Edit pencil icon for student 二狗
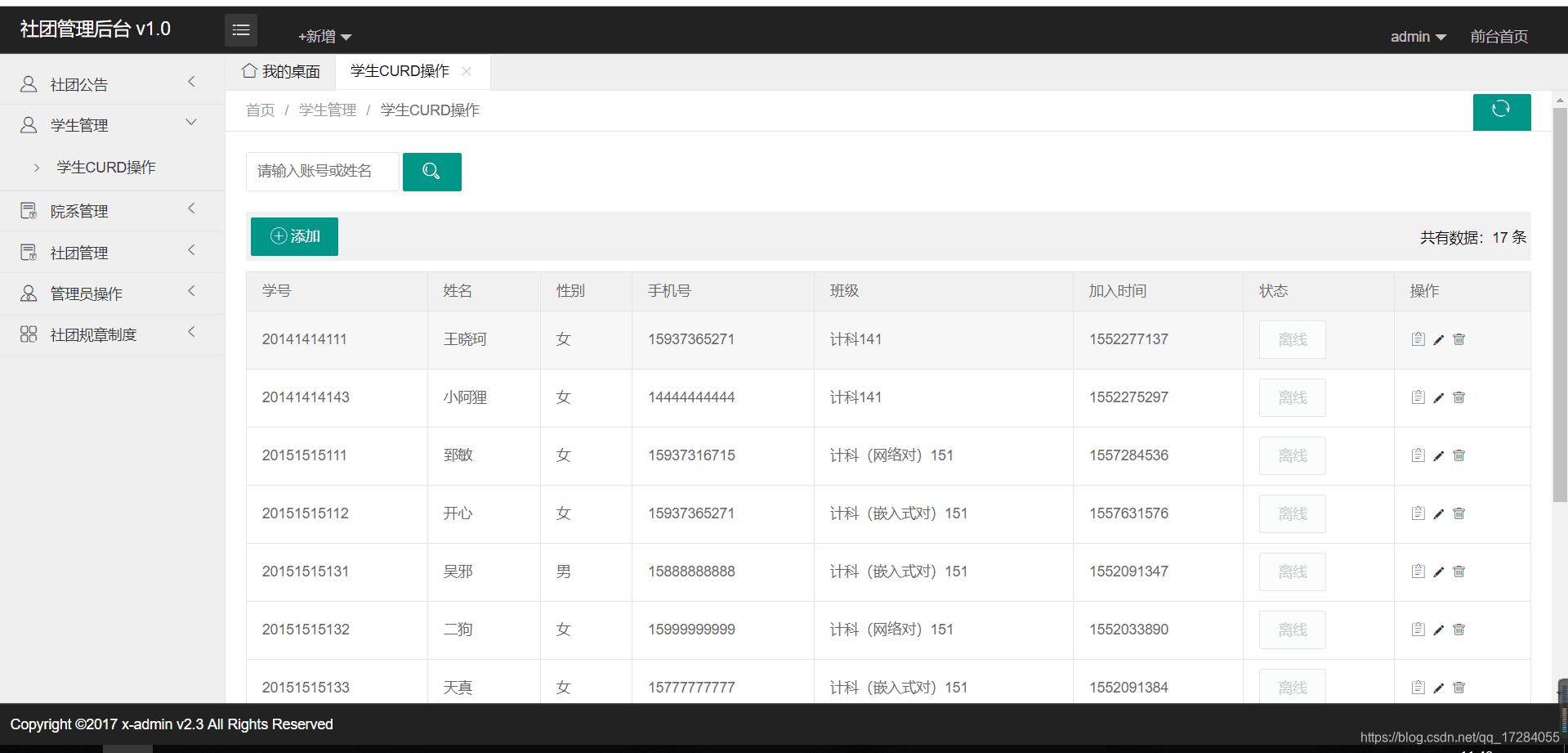The image size is (1568, 753). [x=1439, y=630]
